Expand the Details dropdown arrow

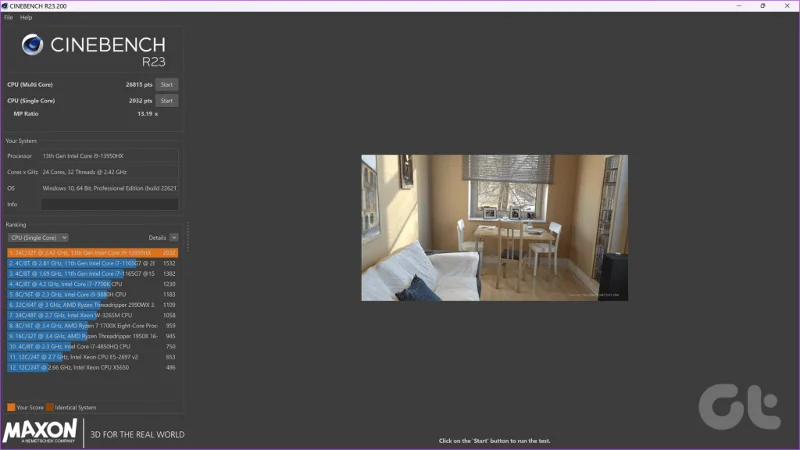[174, 238]
